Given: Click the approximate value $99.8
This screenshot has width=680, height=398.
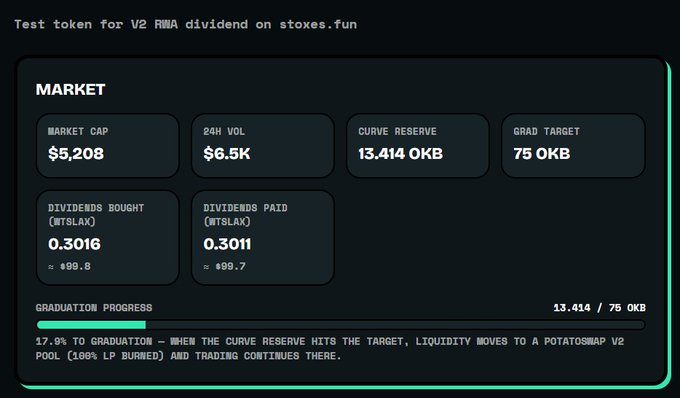Looking at the screenshot, I should 69,266.
